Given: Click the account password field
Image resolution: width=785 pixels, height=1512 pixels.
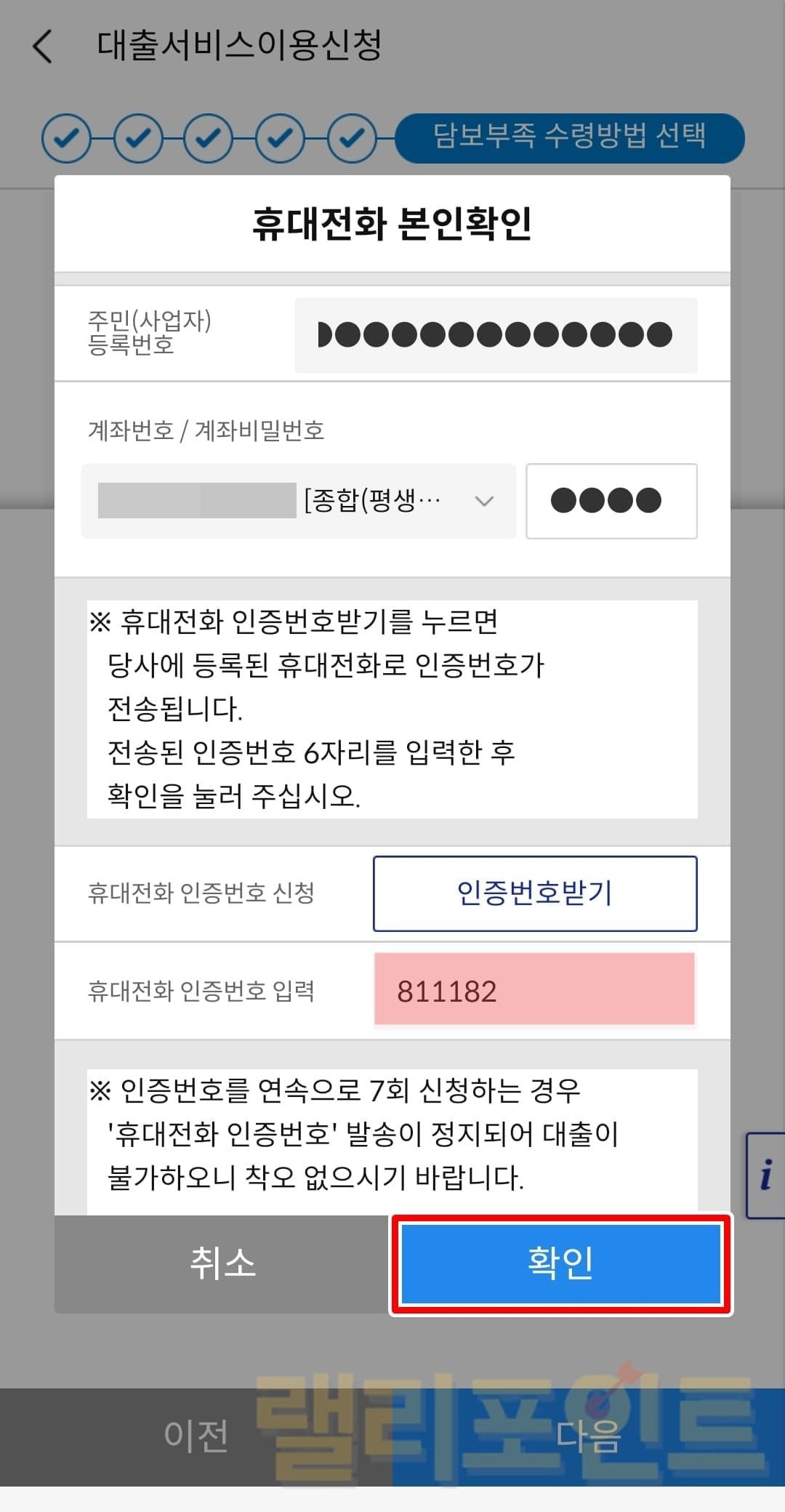Looking at the screenshot, I should pyautogui.click(x=611, y=501).
